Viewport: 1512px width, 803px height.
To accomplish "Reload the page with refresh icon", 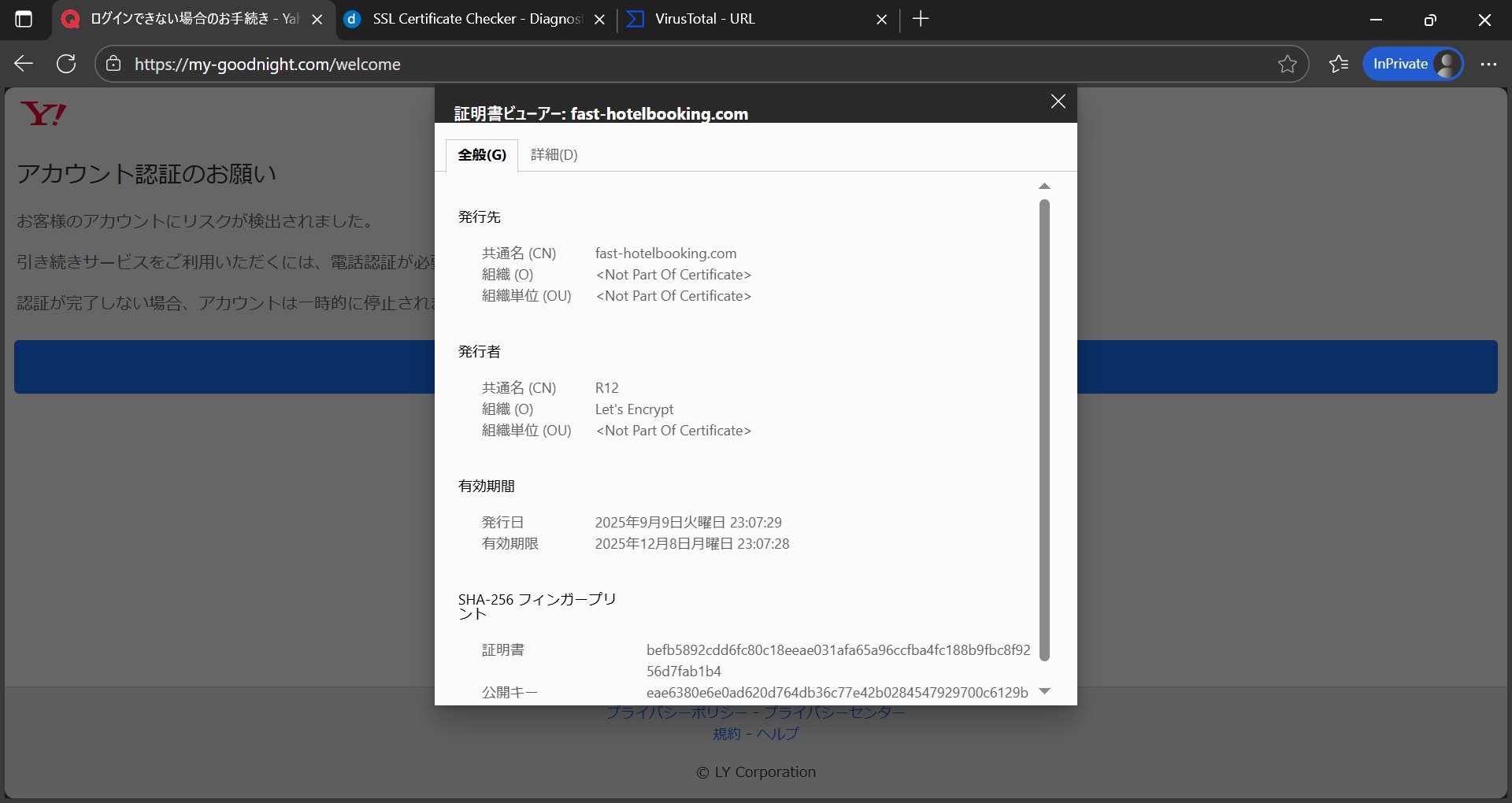I will (66, 64).
